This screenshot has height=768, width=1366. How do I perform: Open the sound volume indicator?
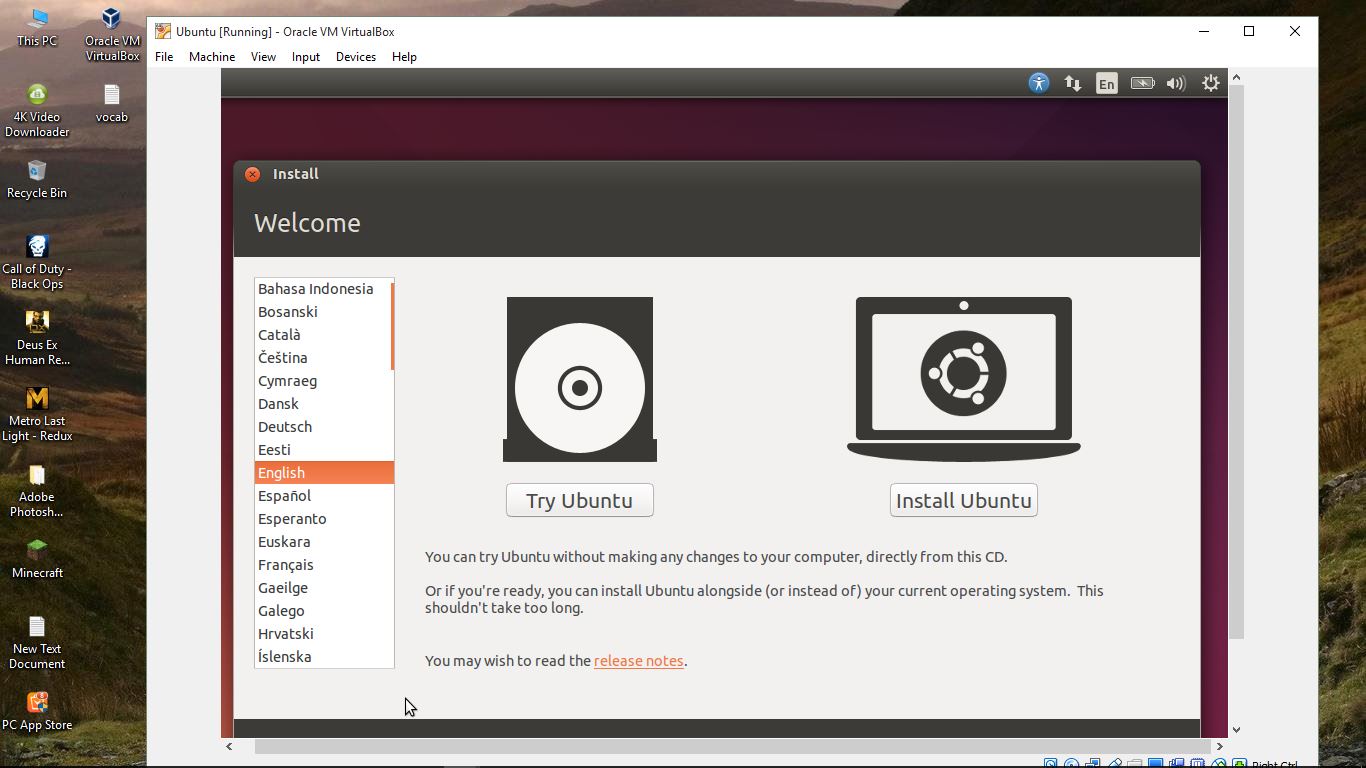(x=1176, y=84)
